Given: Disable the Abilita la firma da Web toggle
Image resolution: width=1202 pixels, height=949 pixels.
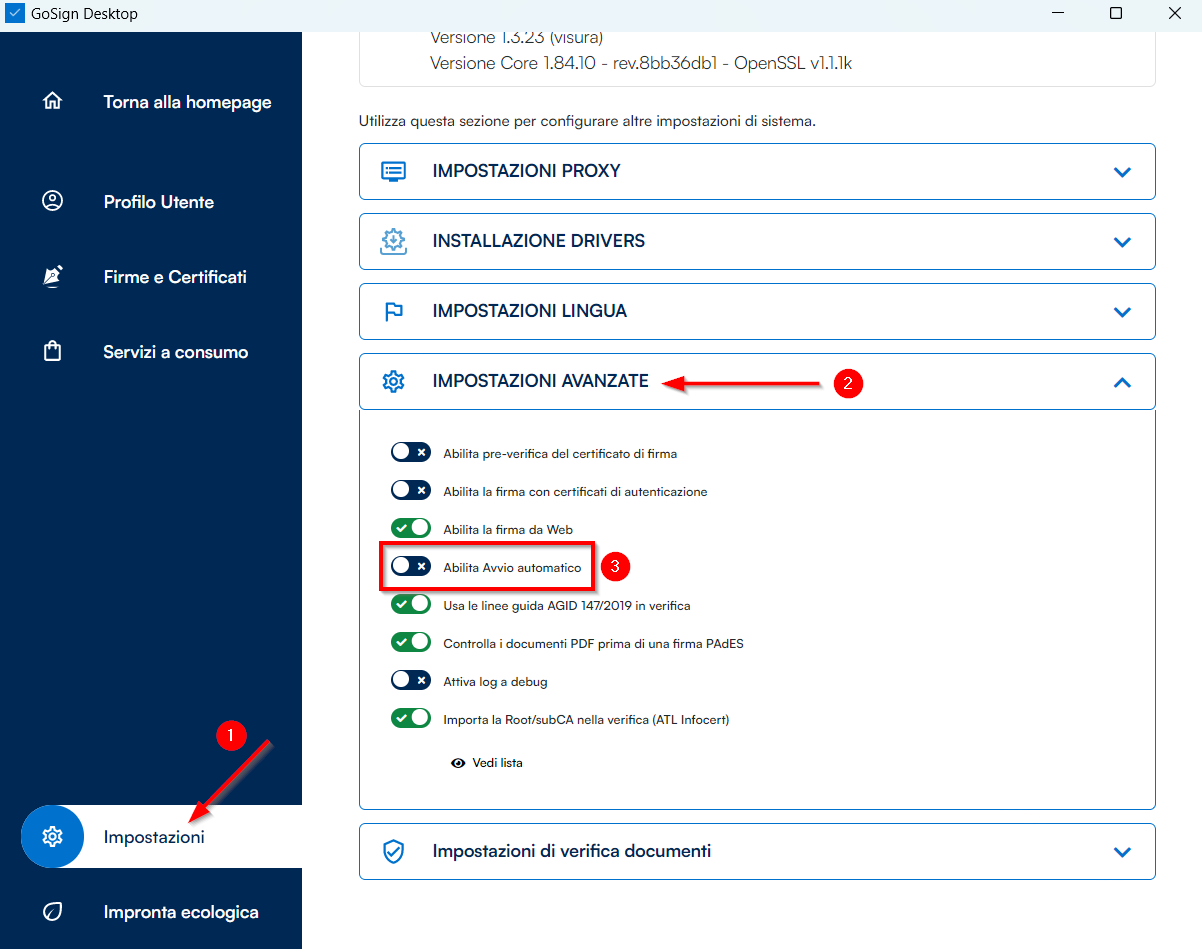Looking at the screenshot, I should 410,529.
